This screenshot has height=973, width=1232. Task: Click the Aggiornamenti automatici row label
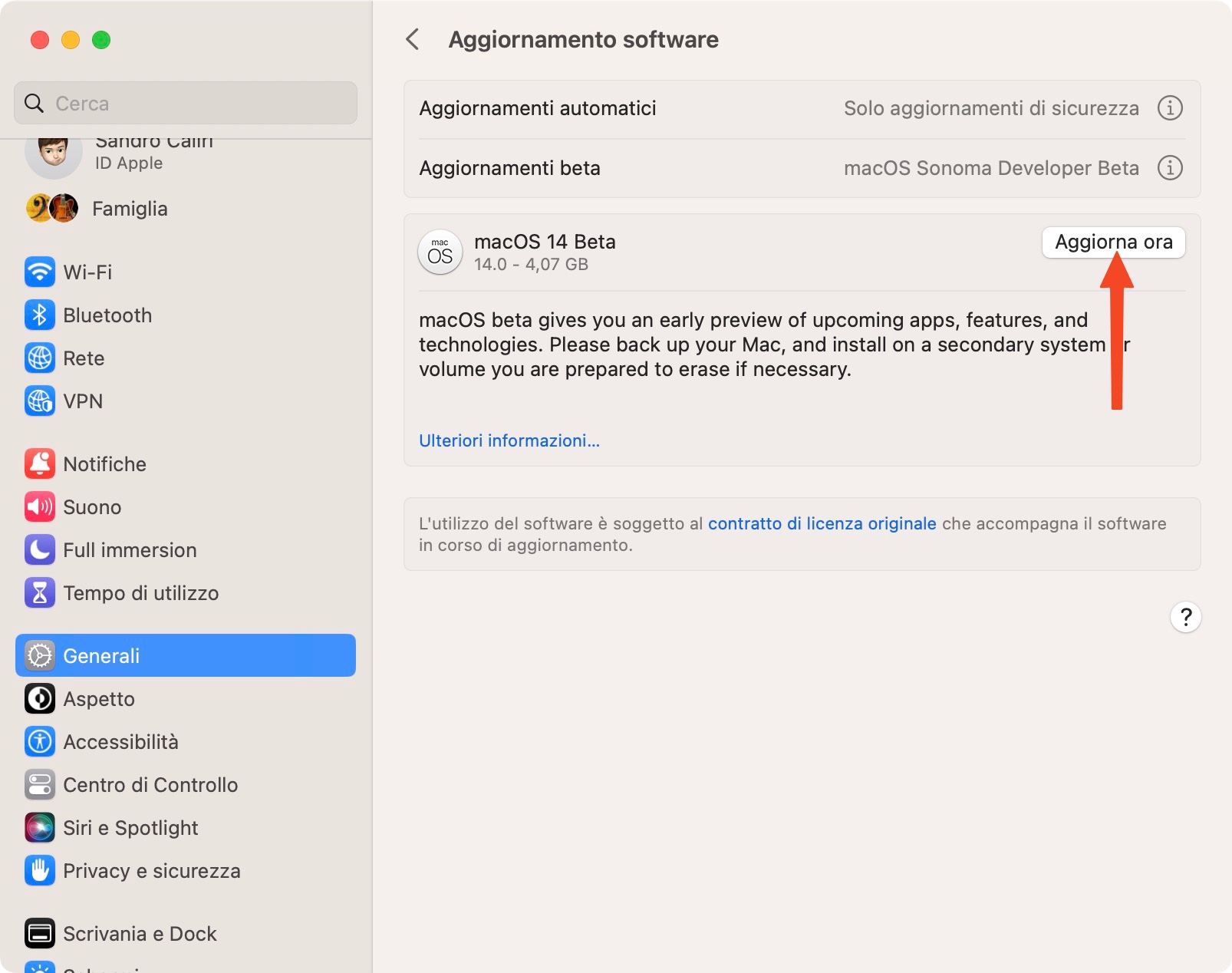[538, 108]
